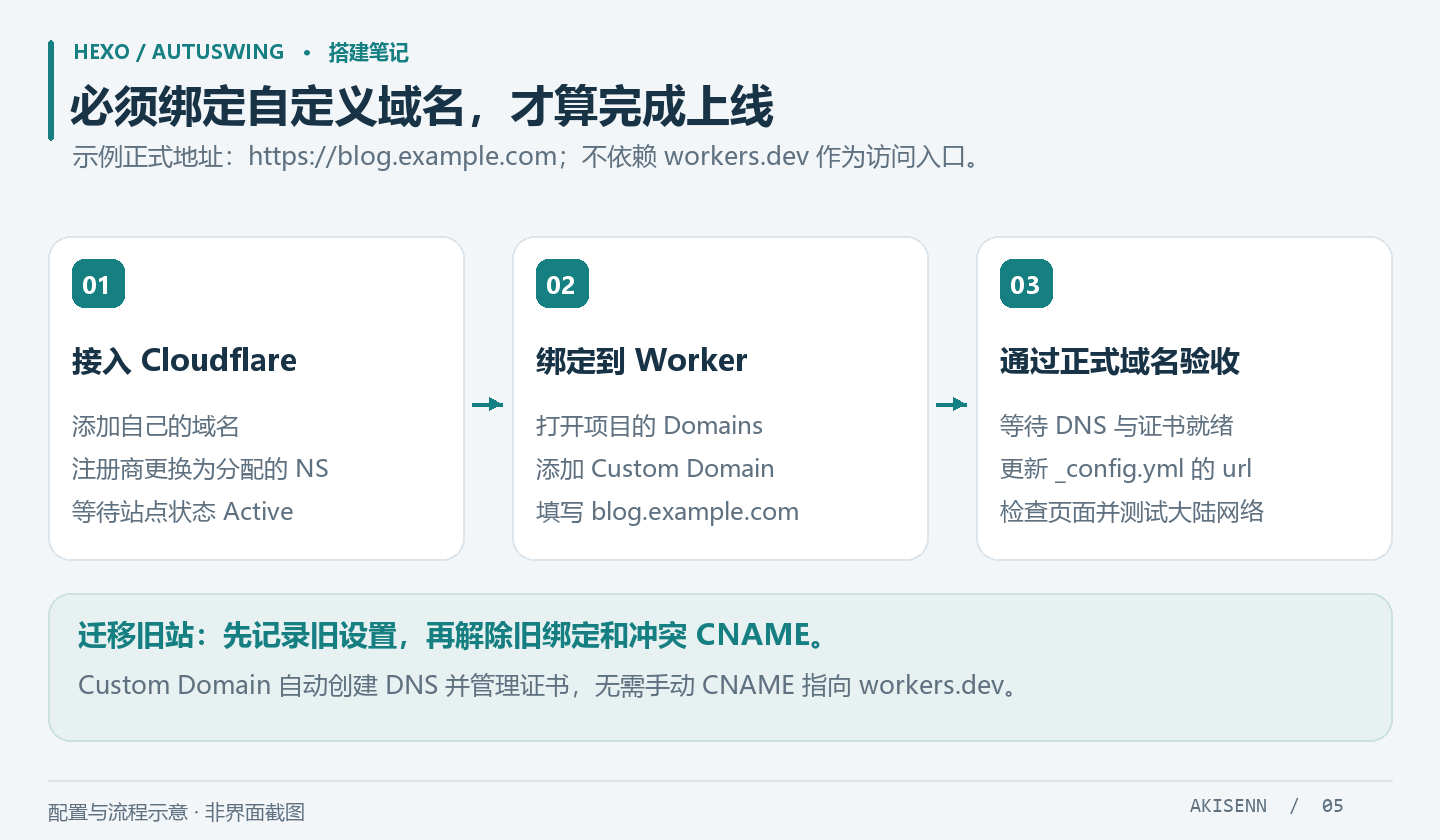The width and height of the screenshot is (1440, 840).
Task: Click the line '添加 Custom Domain'
Action: tap(655, 469)
